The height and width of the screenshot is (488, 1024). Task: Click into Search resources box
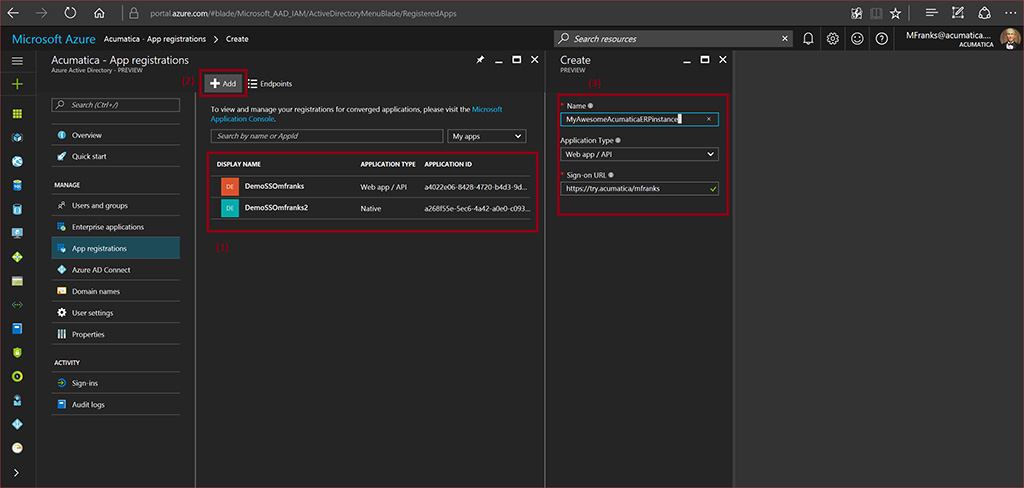(673, 39)
